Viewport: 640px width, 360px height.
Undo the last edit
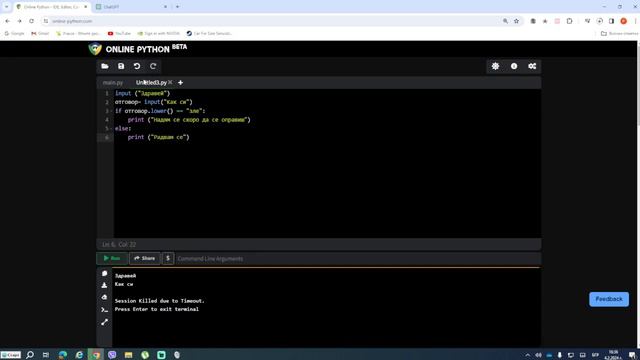(x=137, y=66)
